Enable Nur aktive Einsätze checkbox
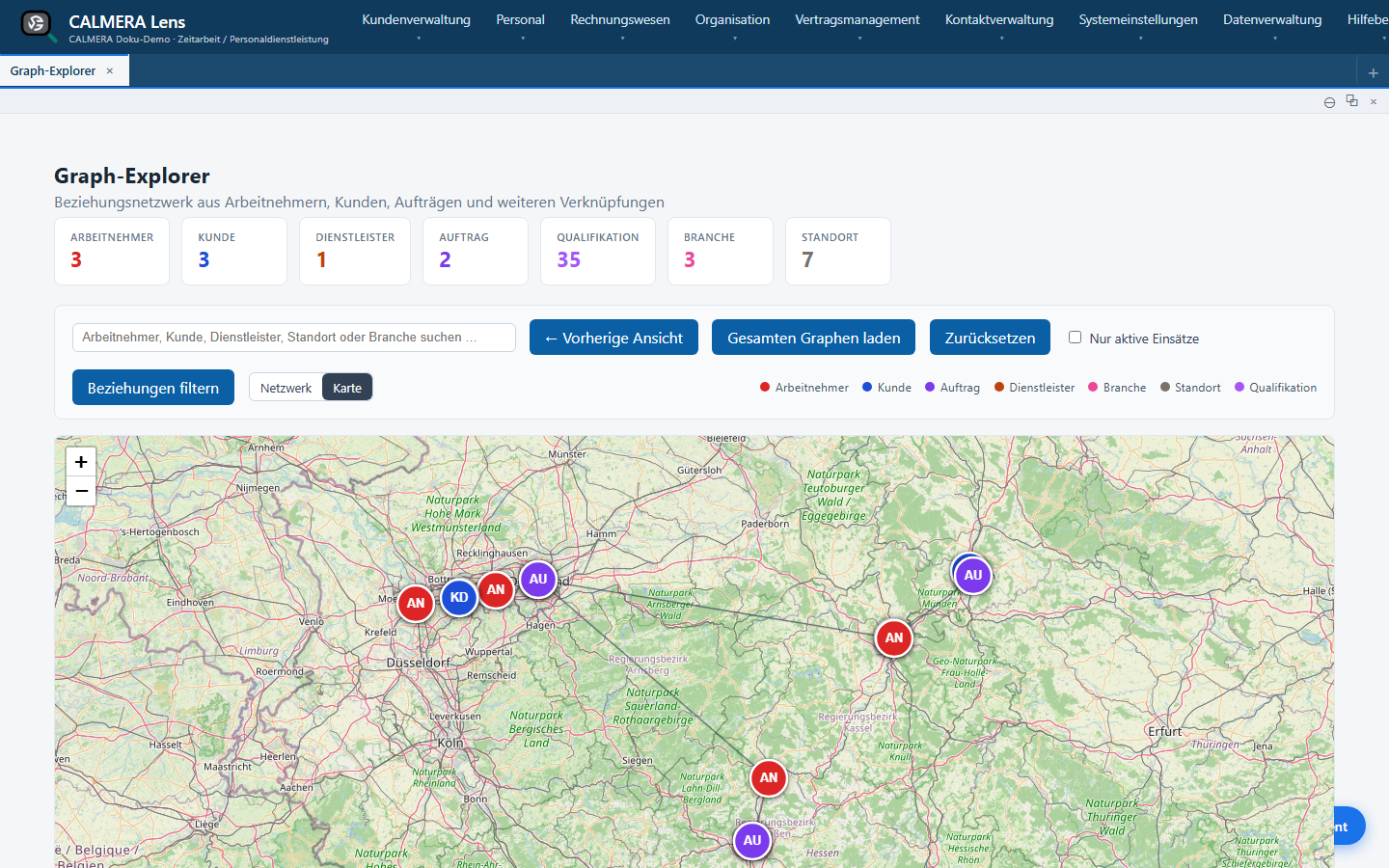This screenshot has width=1389, height=868. [x=1075, y=338]
